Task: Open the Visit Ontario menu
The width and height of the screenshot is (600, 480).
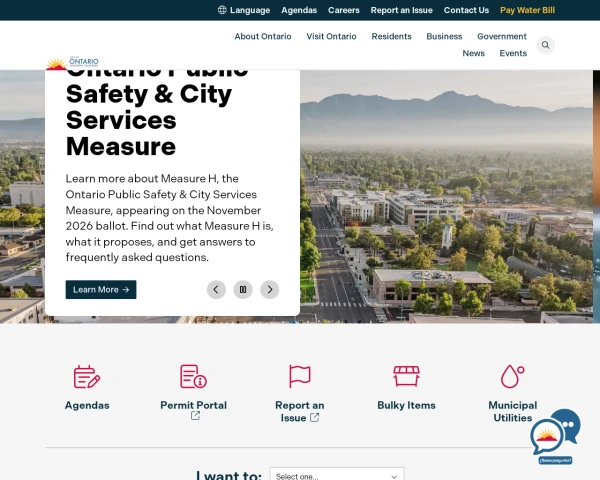Action: (331, 36)
